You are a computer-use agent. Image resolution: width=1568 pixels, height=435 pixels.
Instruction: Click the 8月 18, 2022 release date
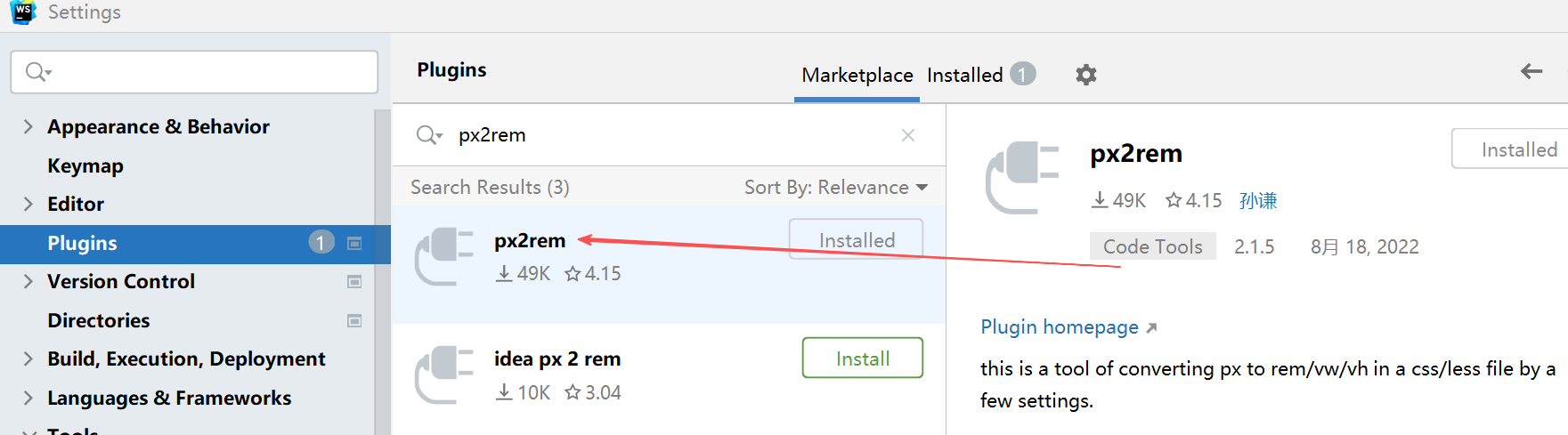click(1364, 246)
